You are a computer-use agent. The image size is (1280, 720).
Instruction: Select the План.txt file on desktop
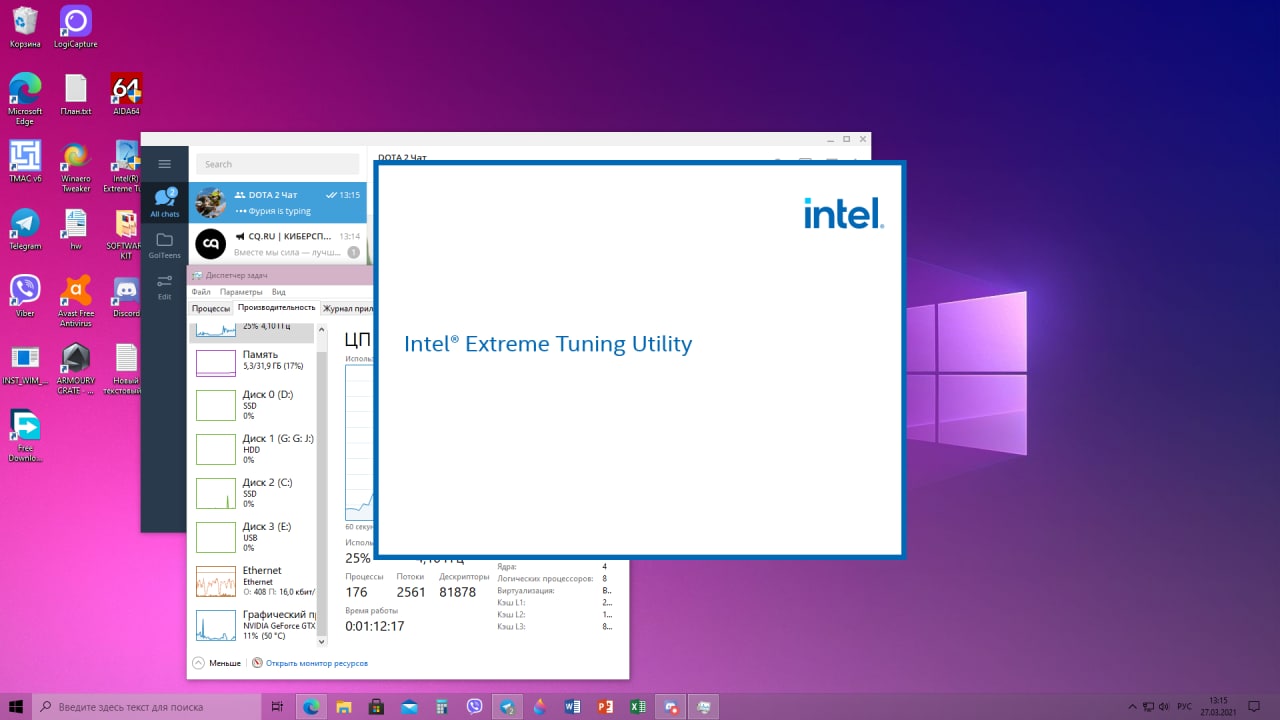pos(76,95)
